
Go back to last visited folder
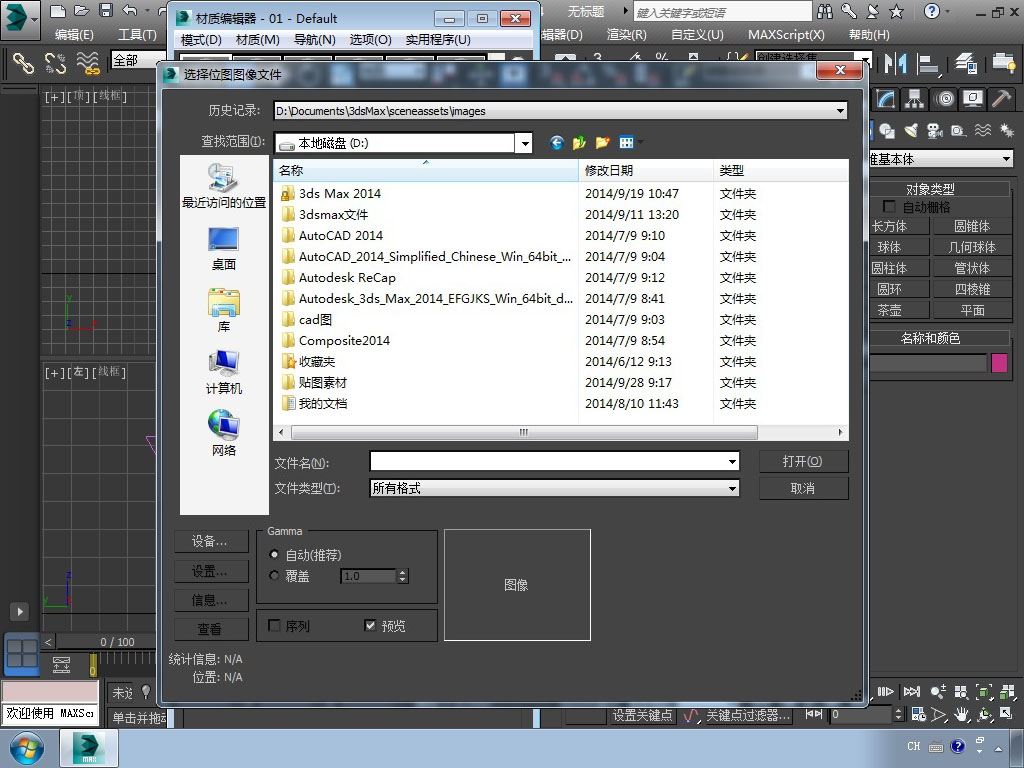click(556, 142)
